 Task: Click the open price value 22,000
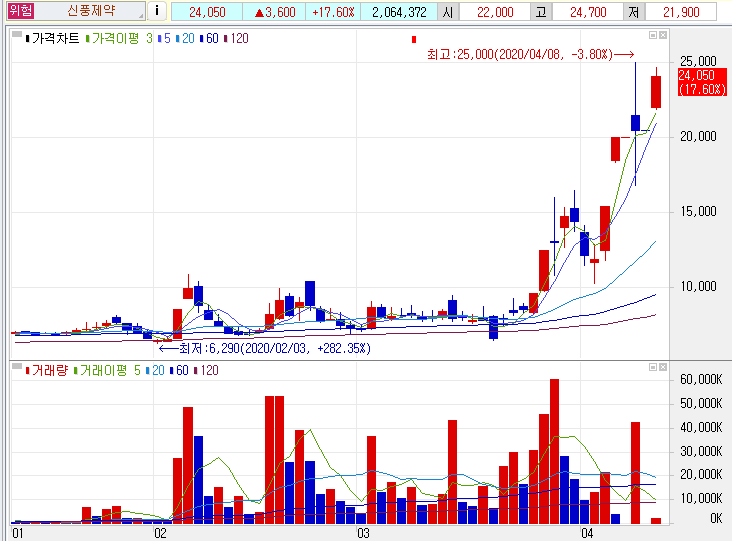495,12
